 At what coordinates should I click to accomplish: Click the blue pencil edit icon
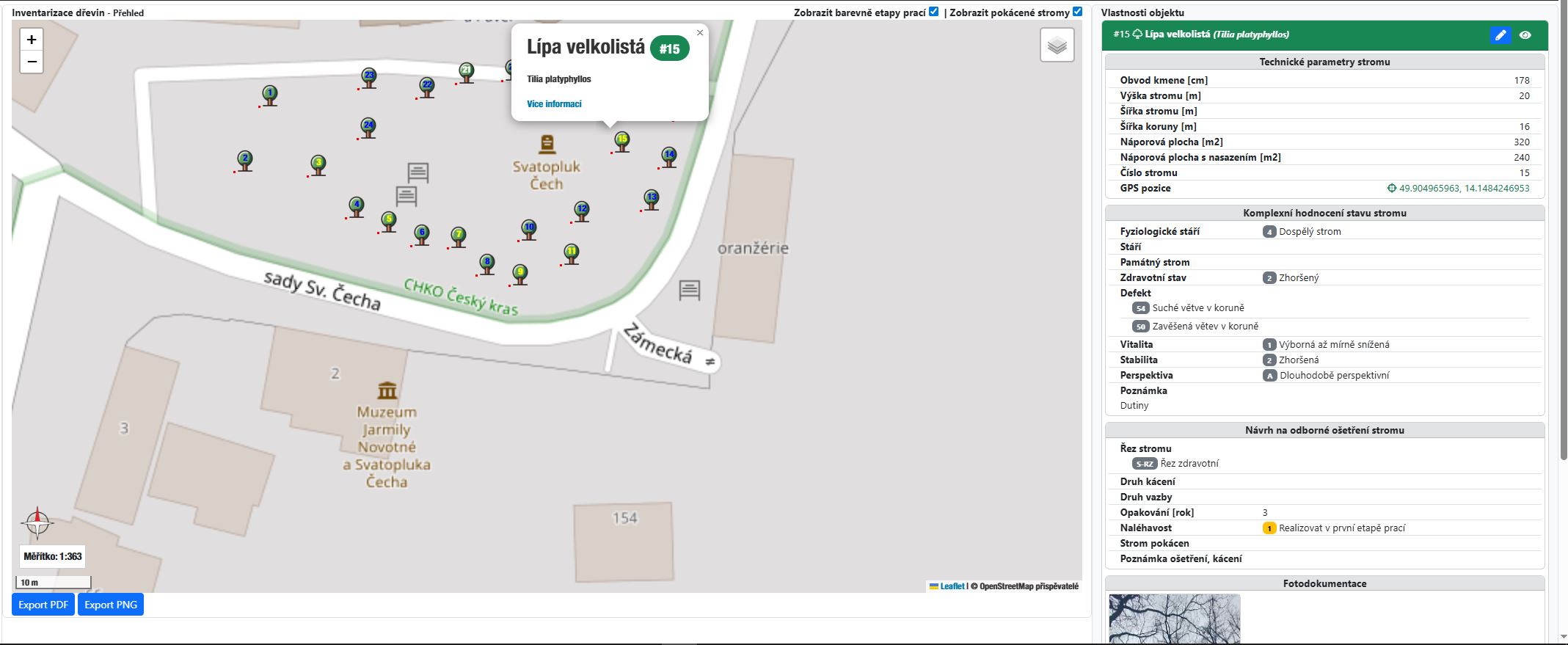click(x=1500, y=34)
